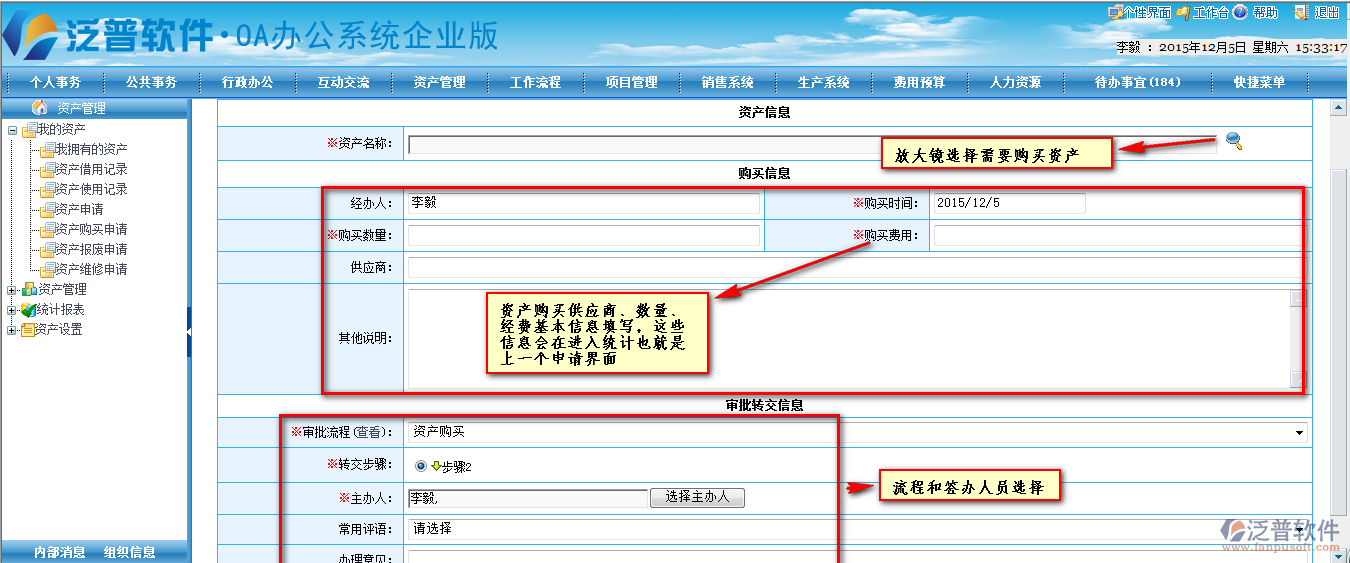Image resolution: width=1350 pixels, height=563 pixels.
Task: Open 我拥有的资产 in the tree
Action: coord(91,149)
